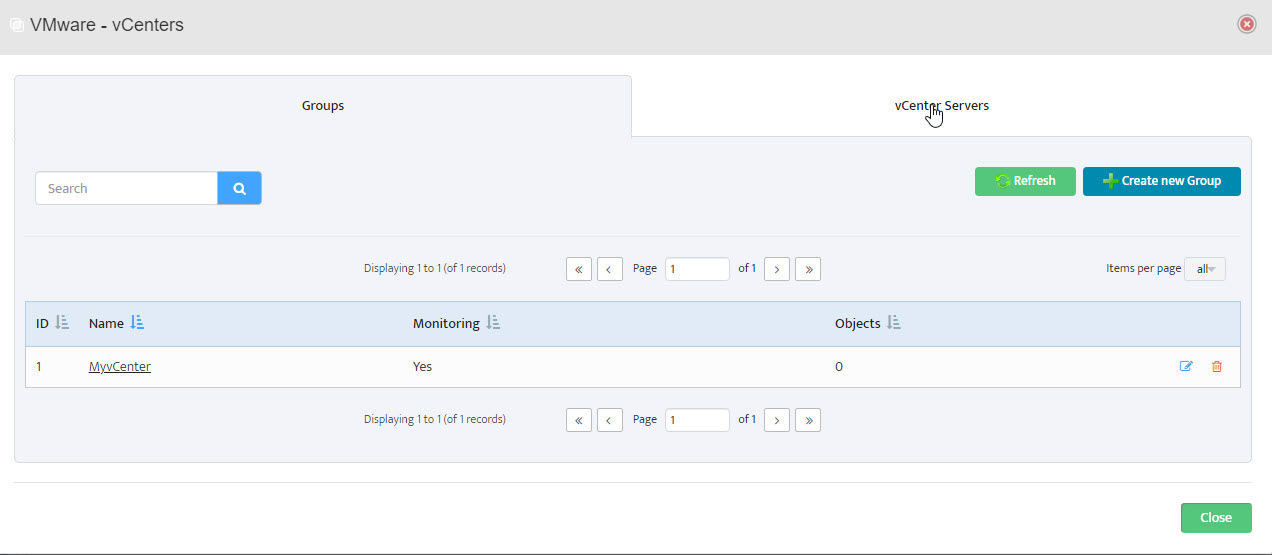
Task: Sort by Monitoring column icon
Action: pyautogui.click(x=493, y=323)
